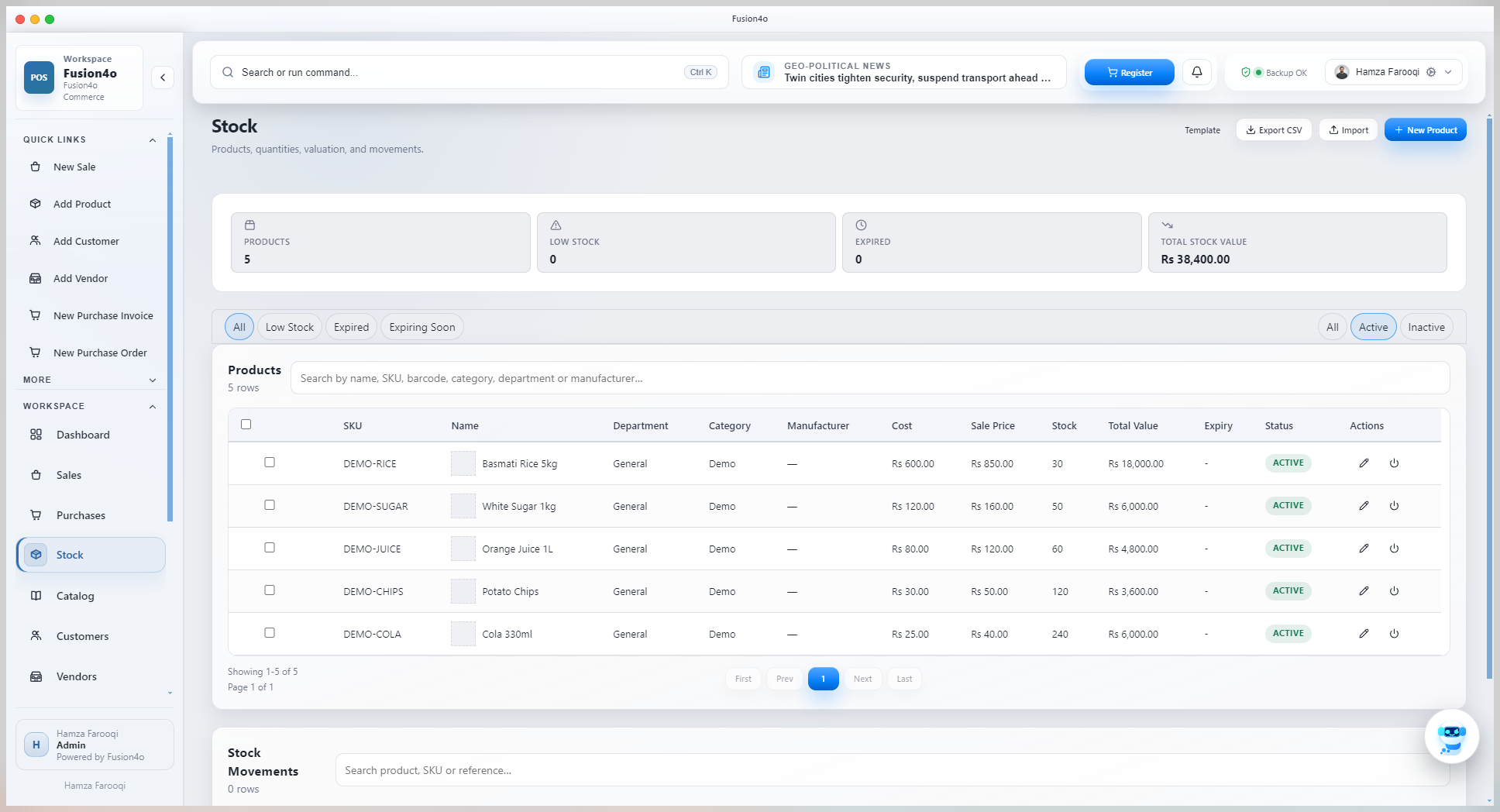The image size is (1500, 812).
Task: Tick the Potato Chips row checkbox
Action: pos(270,590)
